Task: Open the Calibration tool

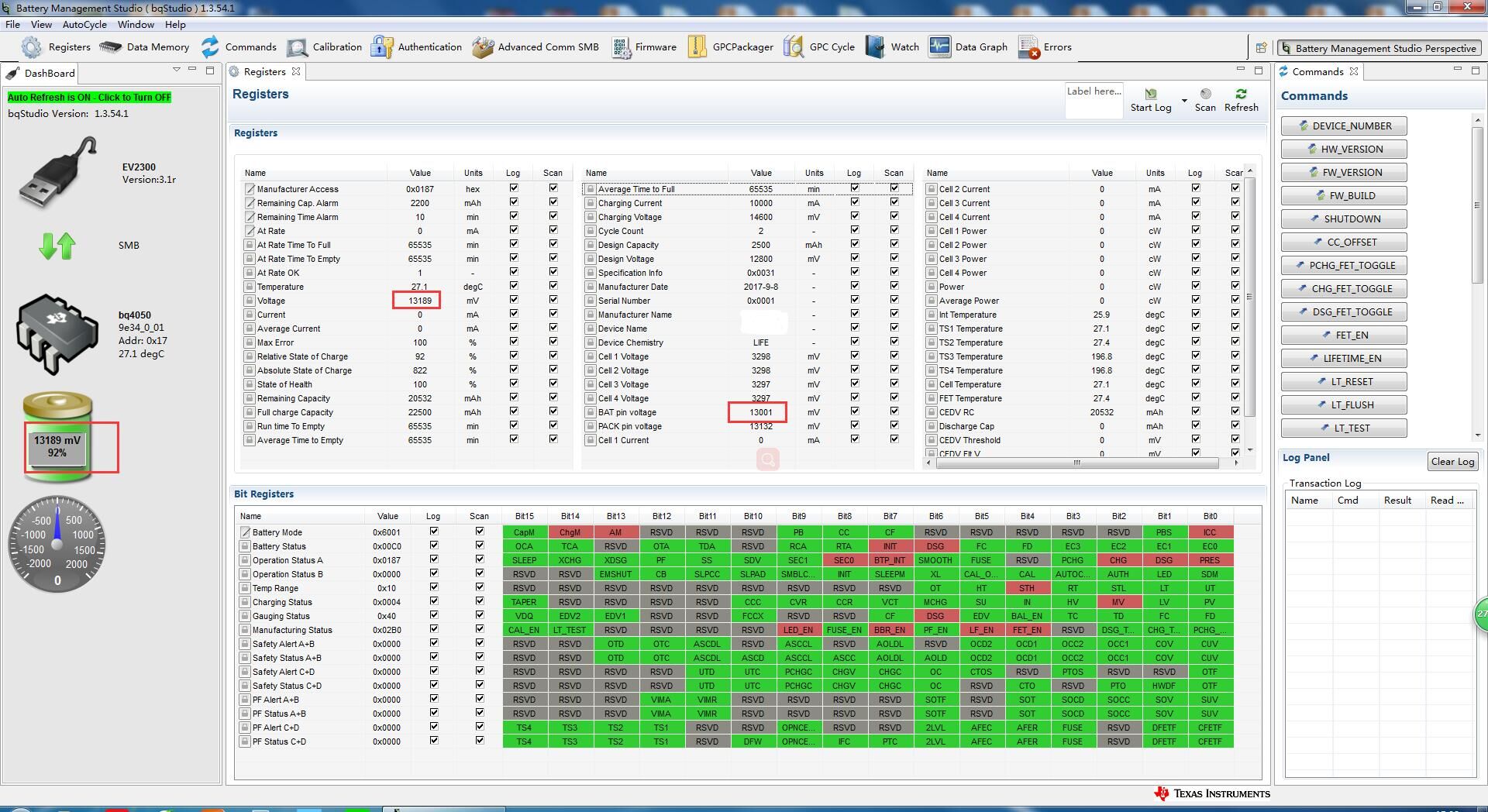Action: tap(297, 47)
